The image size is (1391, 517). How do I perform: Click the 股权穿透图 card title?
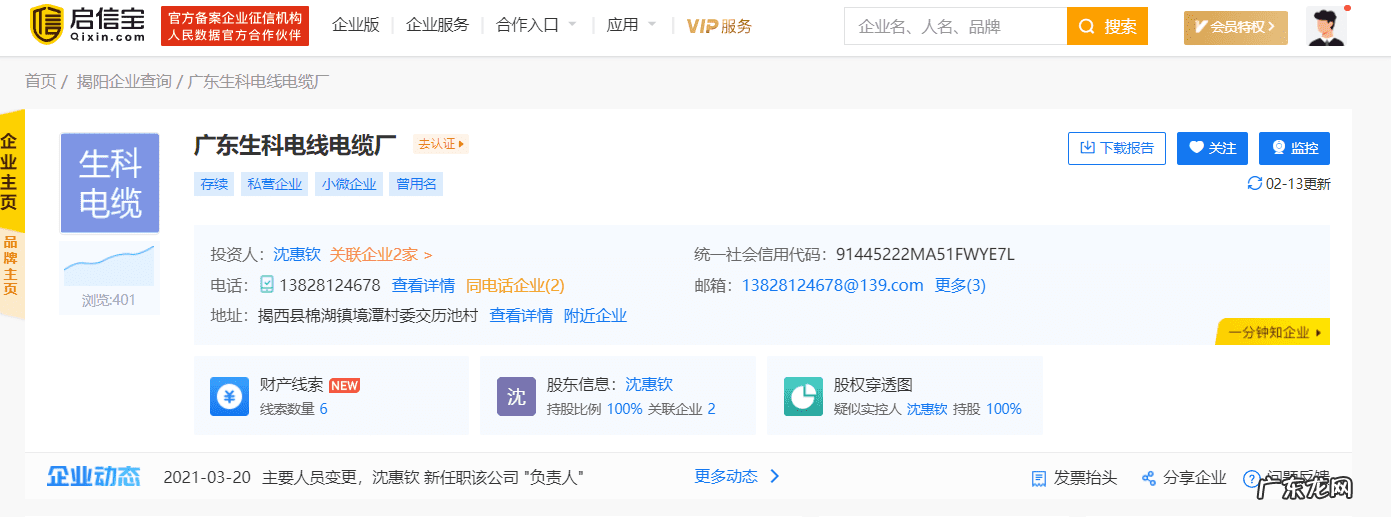click(873, 384)
